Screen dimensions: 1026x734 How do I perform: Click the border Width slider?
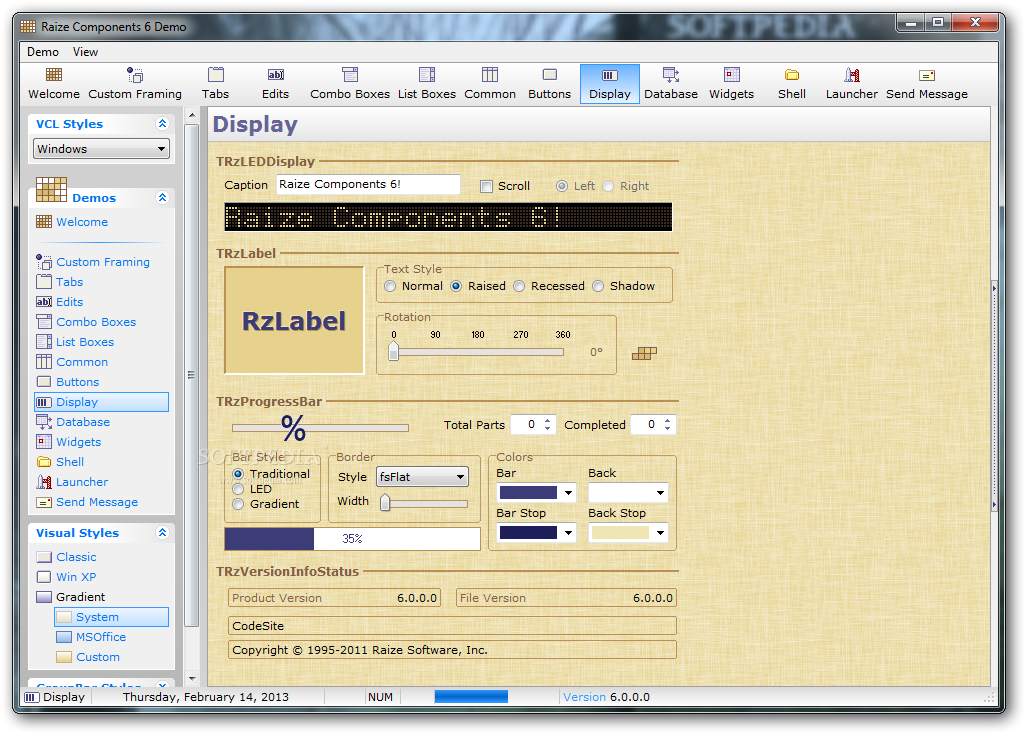coord(425,502)
